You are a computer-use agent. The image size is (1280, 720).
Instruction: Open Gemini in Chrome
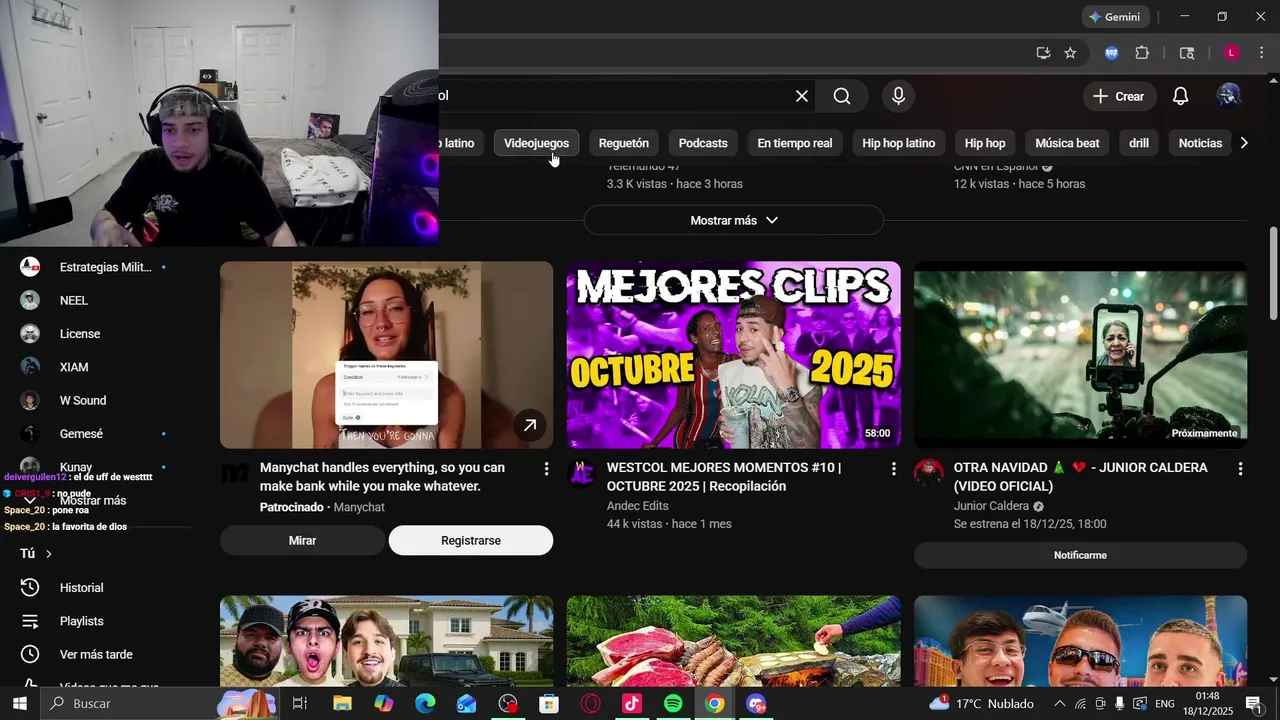1115,17
